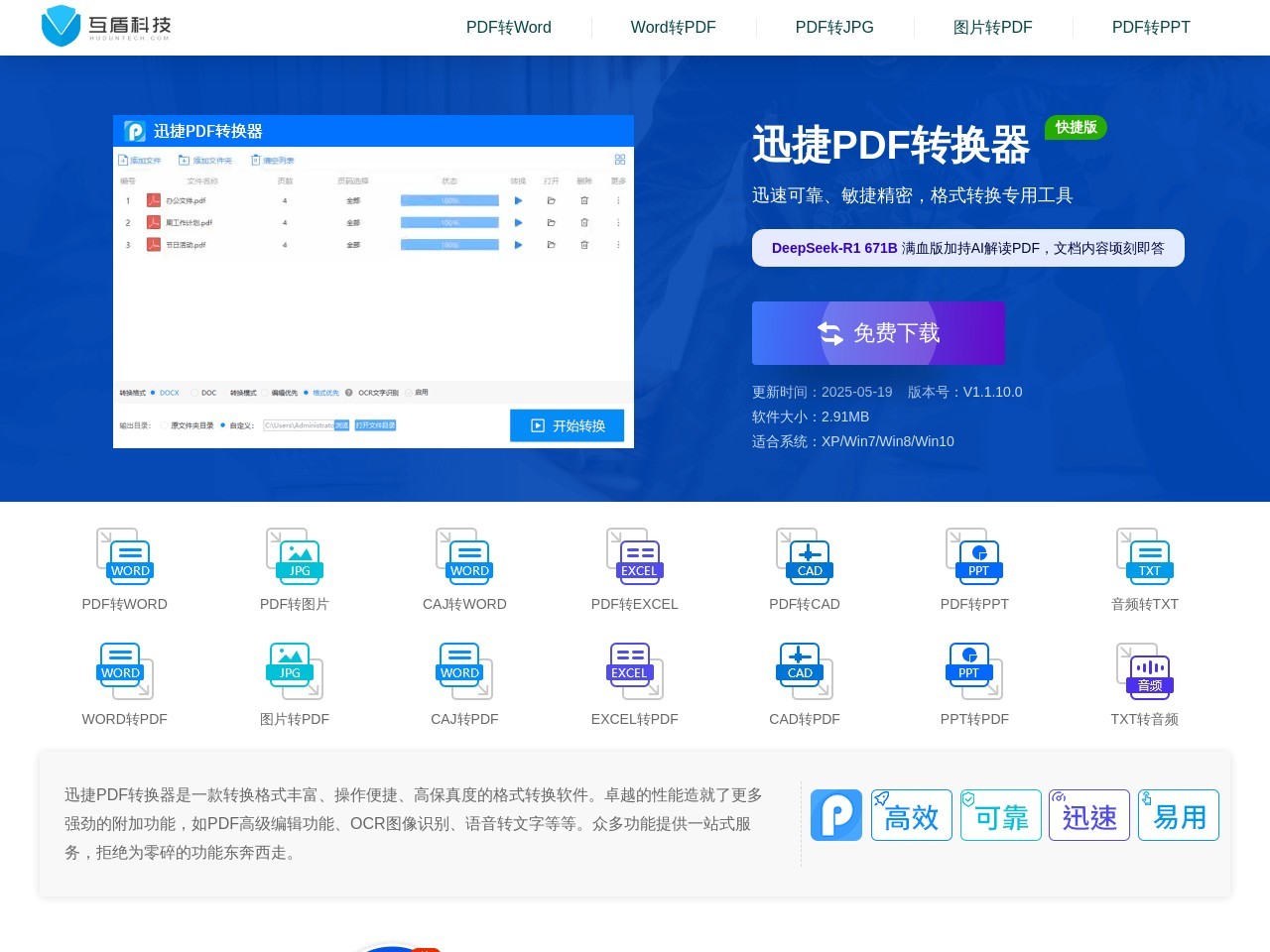
Task: Click the WORD转PDF icon
Action: point(124,671)
